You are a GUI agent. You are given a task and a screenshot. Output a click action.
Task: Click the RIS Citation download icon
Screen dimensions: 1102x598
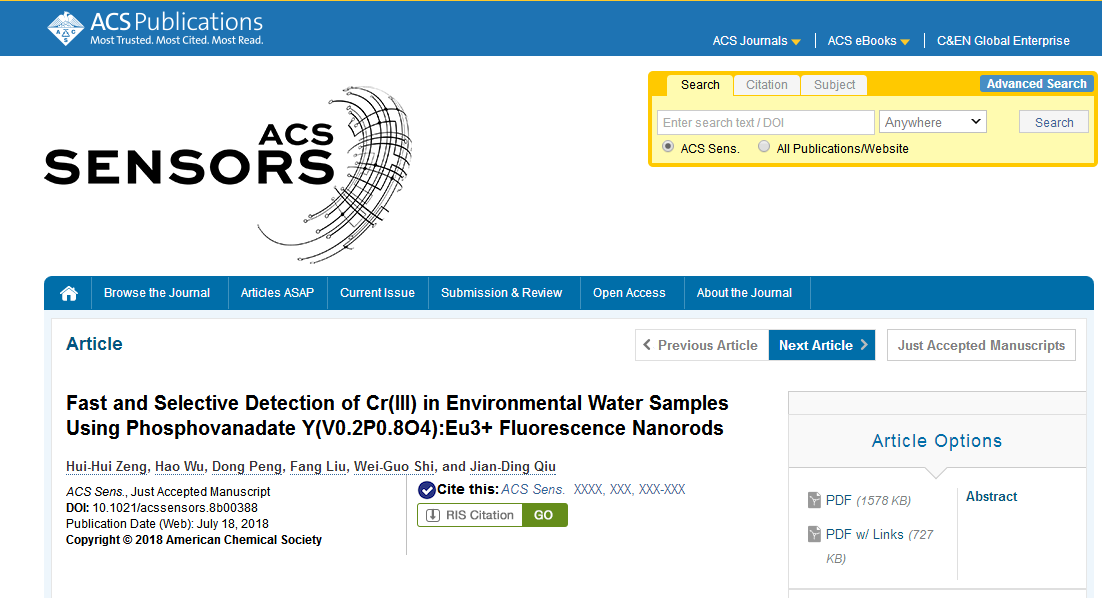click(x=433, y=515)
